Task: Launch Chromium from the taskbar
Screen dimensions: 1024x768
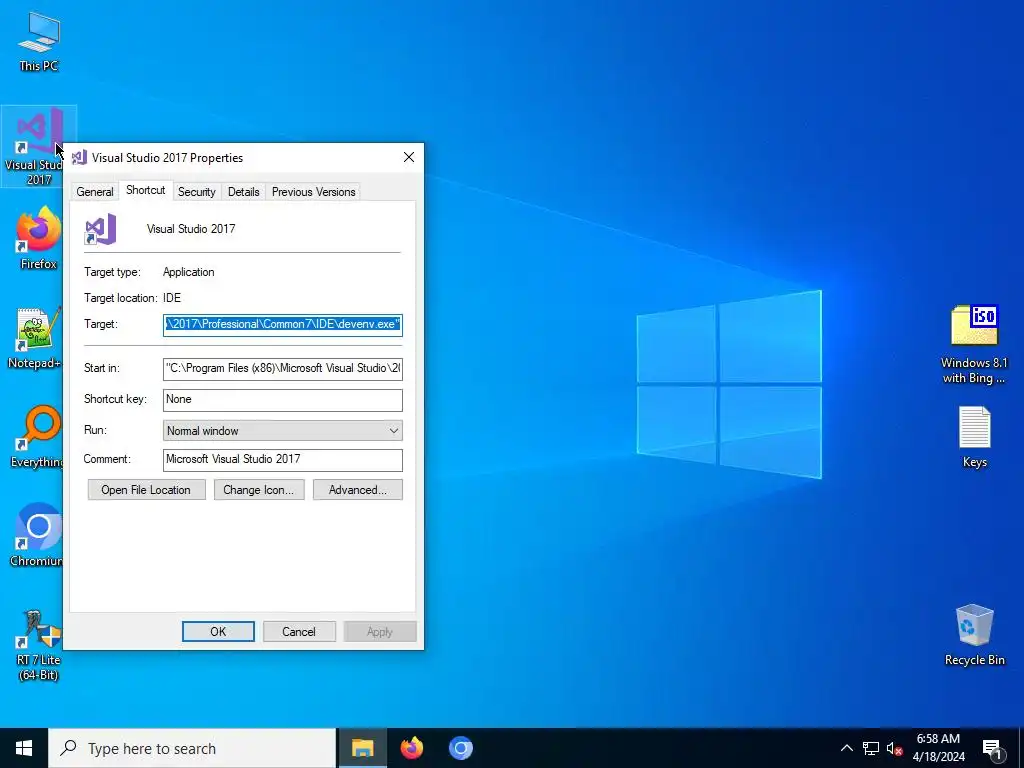Action: (460, 748)
